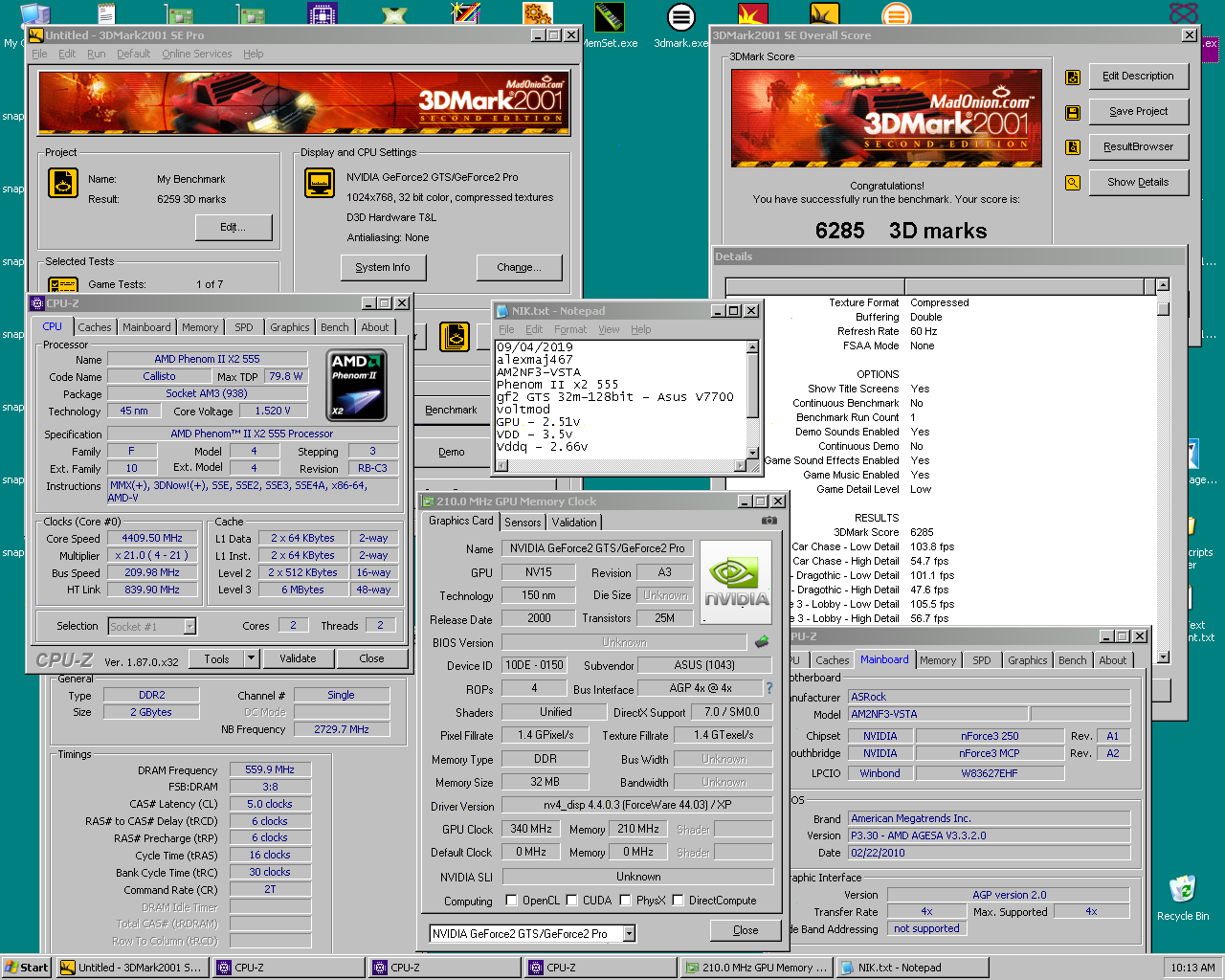Toggle the OpenCL checkbox

click(512, 901)
